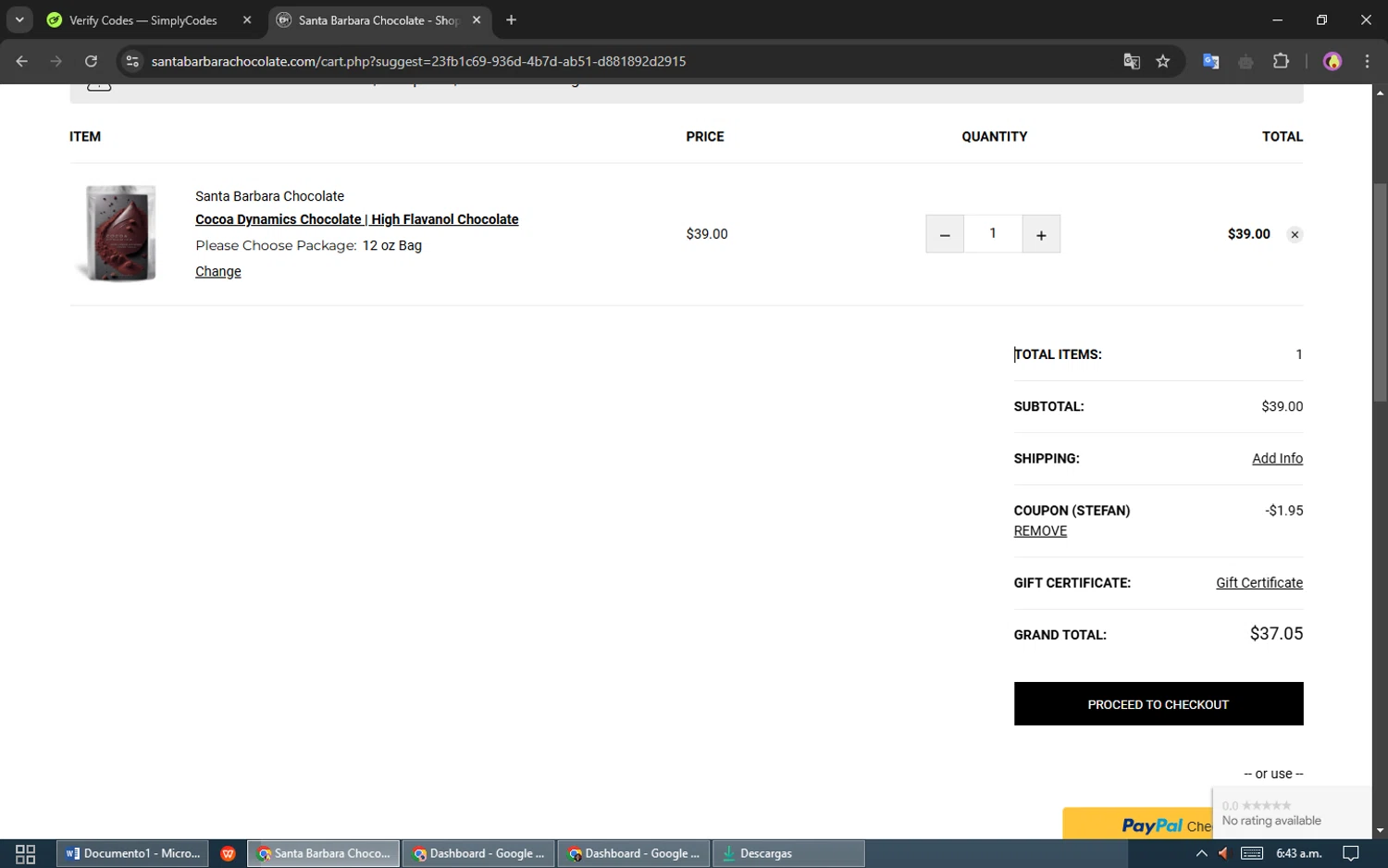Open the 6:43 a.m. clock

(x=1298, y=853)
